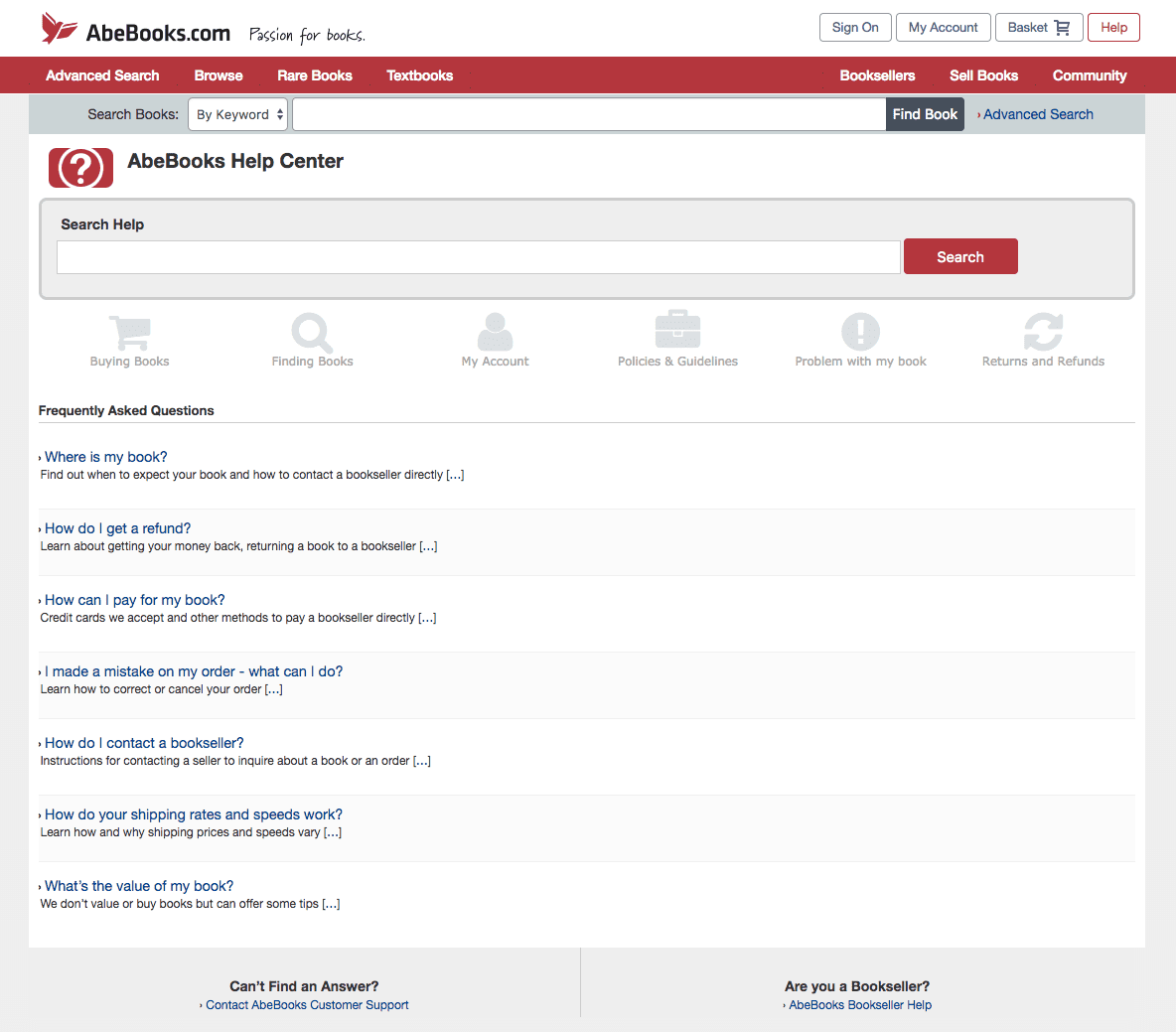Image resolution: width=1176 pixels, height=1032 pixels.
Task: Click "Buying Books" category label
Action: 130,362
